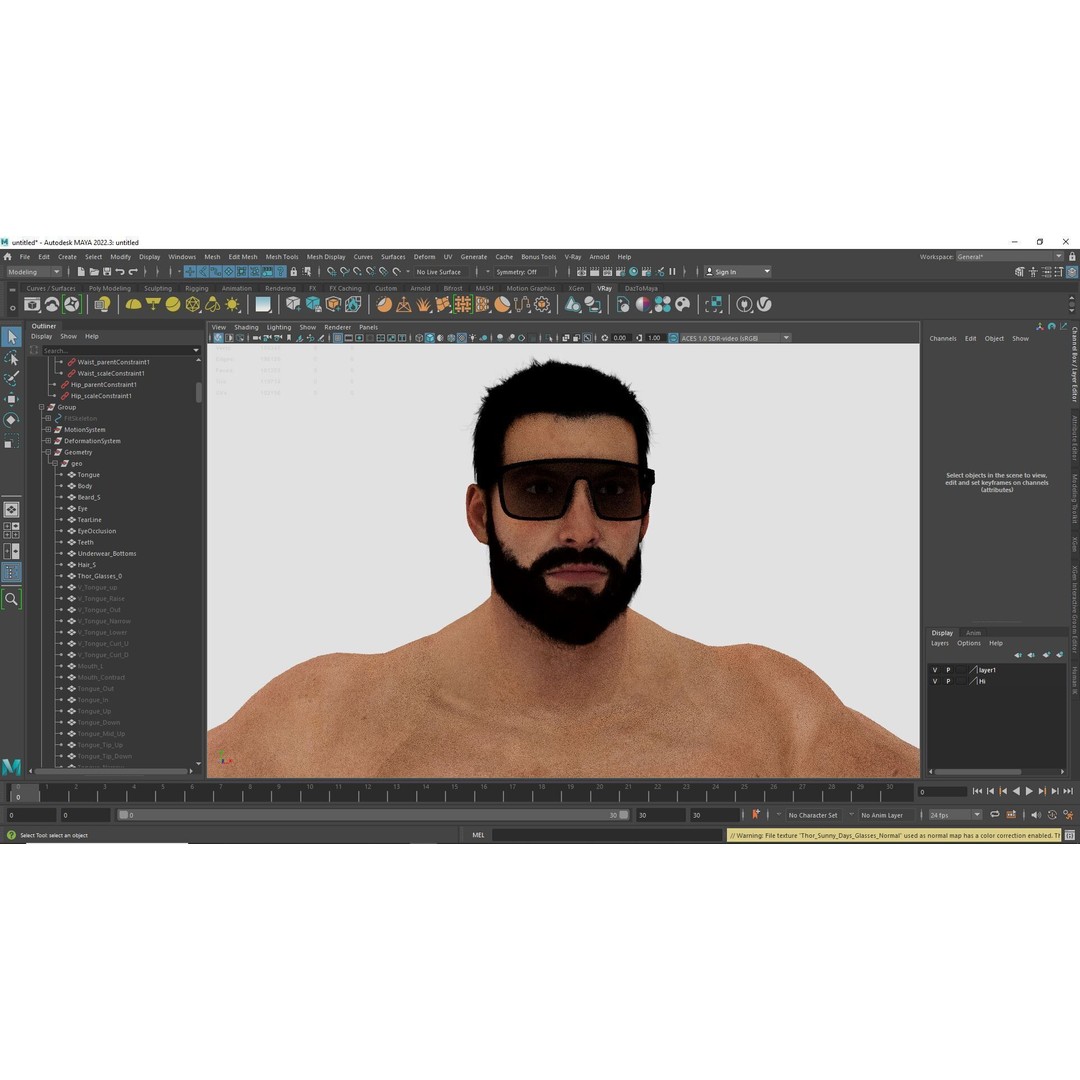Click the layer1 color swatch box

[x=961, y=670]
